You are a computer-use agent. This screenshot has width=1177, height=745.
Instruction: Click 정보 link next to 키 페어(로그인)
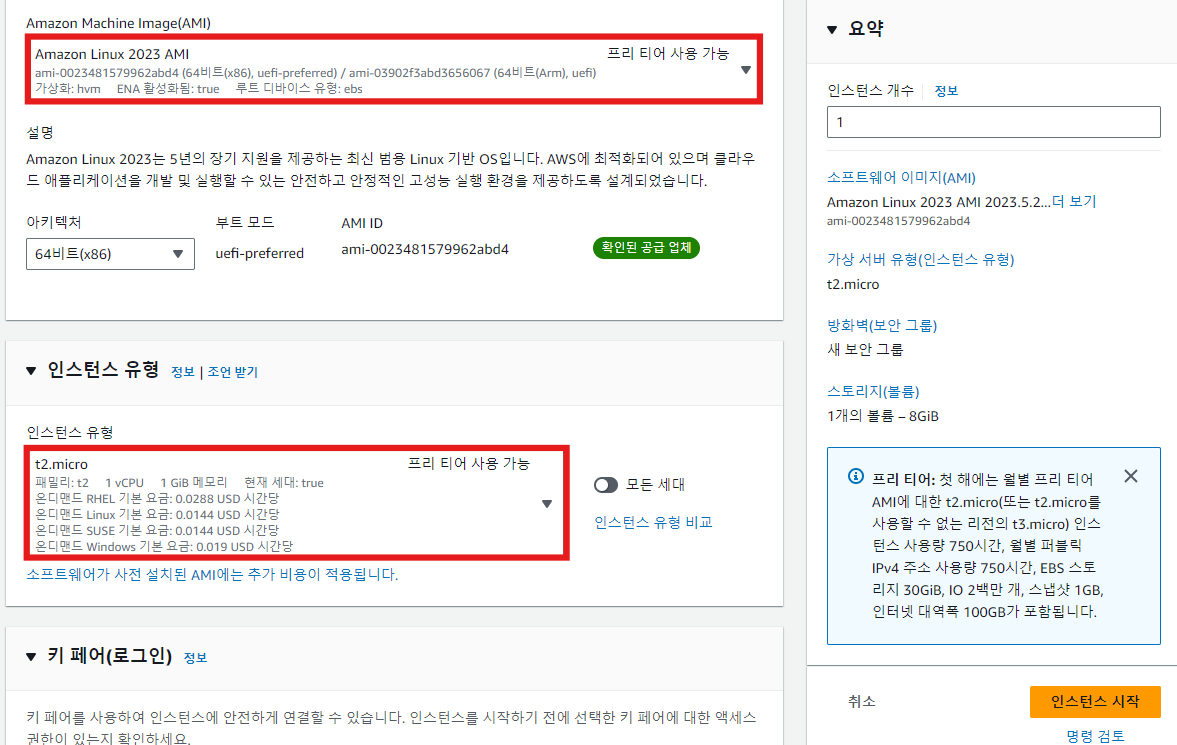[195, 658]
